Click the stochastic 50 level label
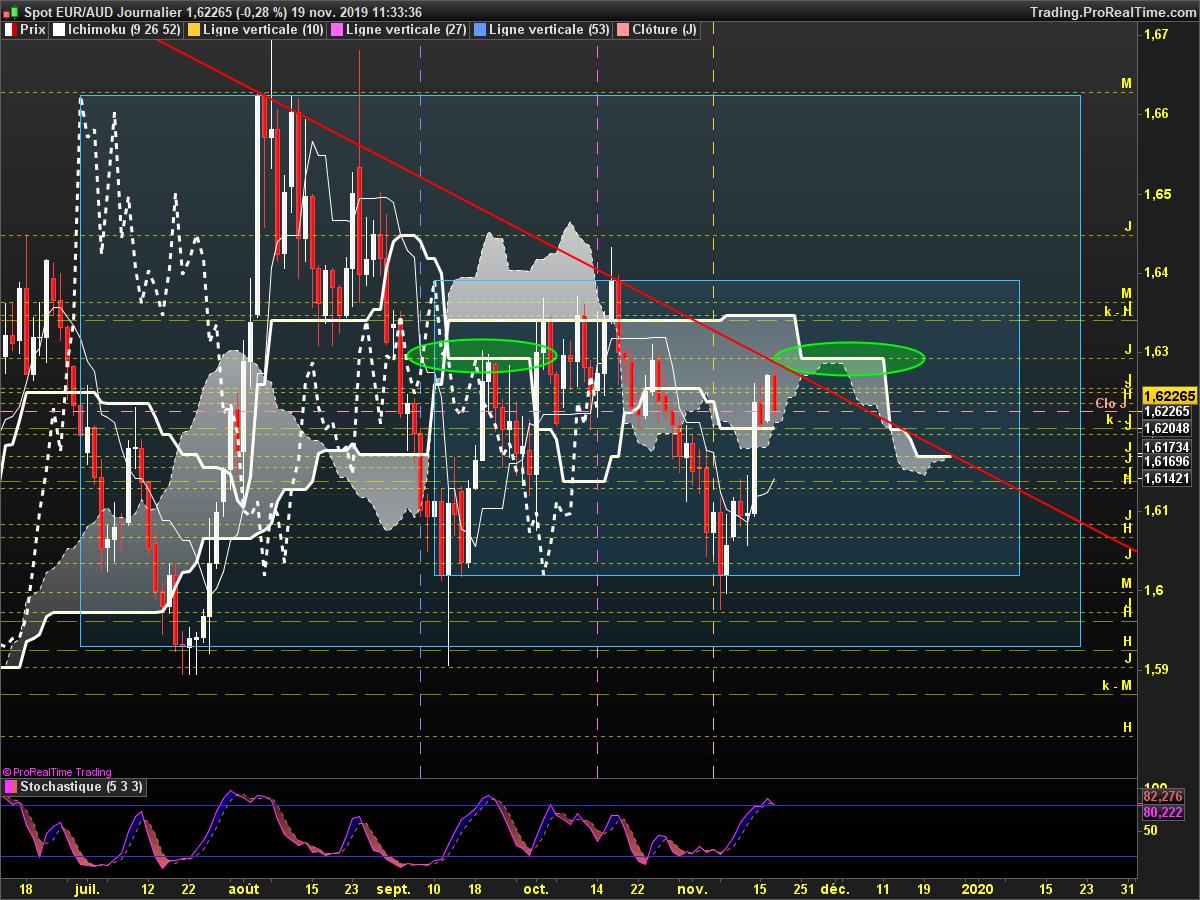The height and width of the screenshot is (900, 1200). tap(1151, 830)
